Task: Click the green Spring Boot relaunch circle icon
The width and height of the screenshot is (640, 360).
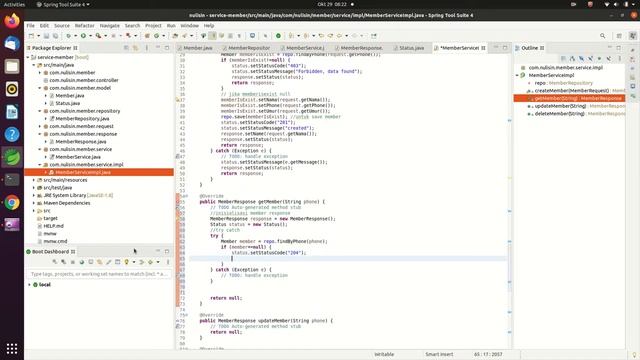Action: (x=278, y=36)
